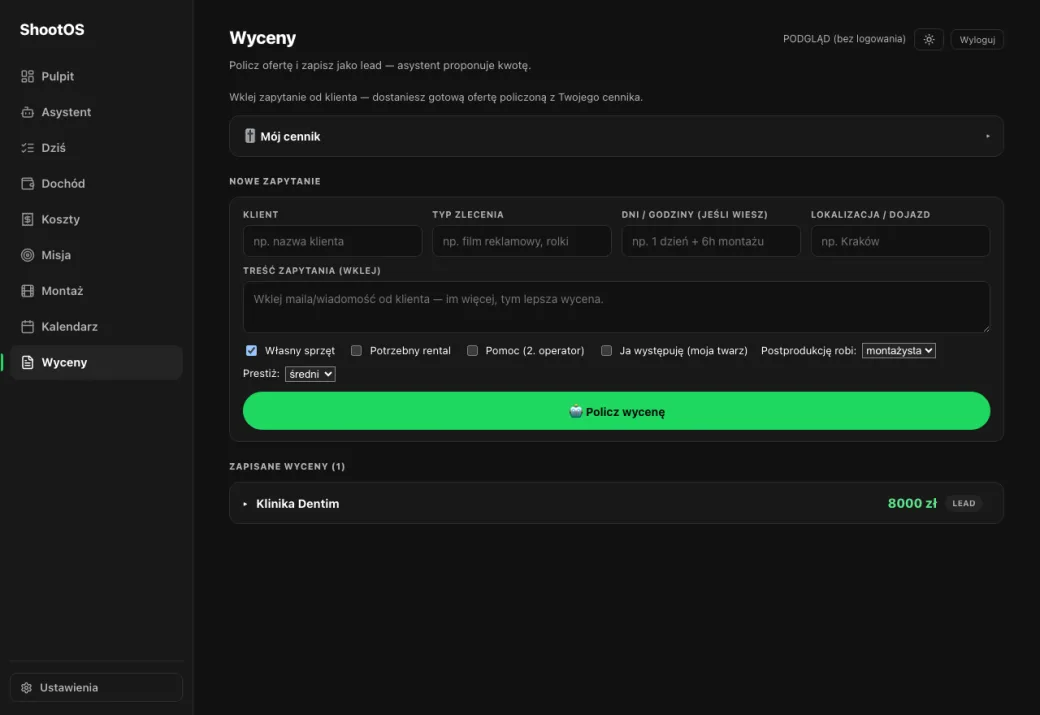Click the Pulpit dashboard icon in sidebar
This screenshot has width=1040, height=715.
27,76
